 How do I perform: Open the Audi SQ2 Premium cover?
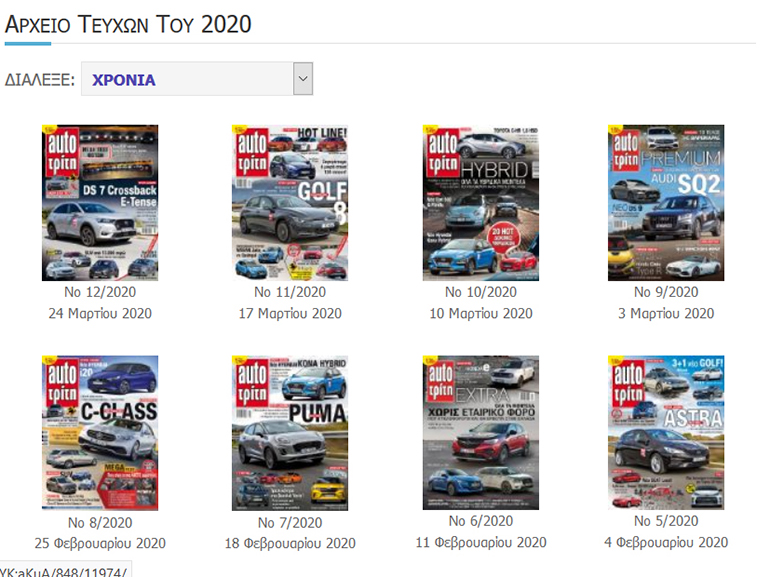666,203
